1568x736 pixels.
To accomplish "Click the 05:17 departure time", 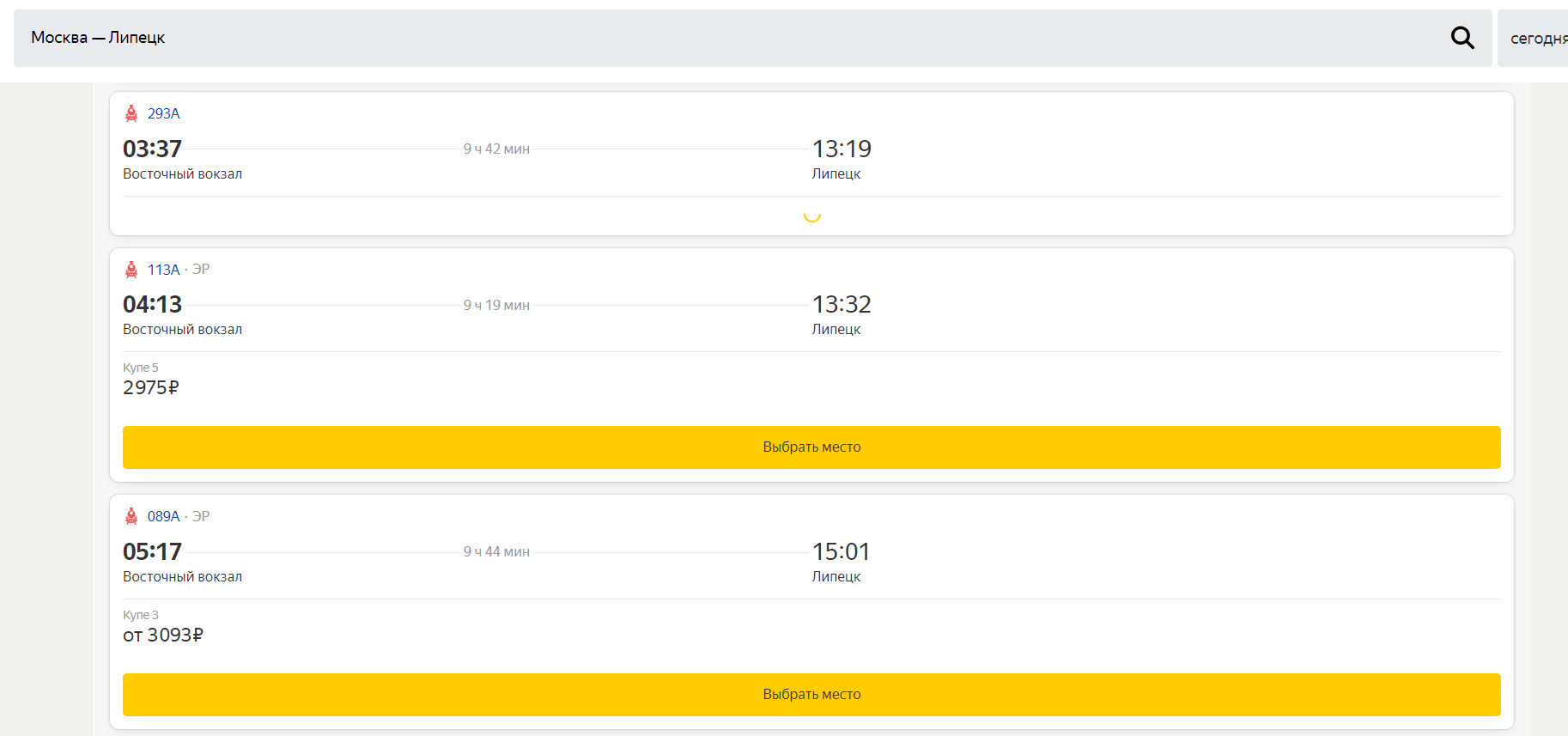I will point(152,551).
